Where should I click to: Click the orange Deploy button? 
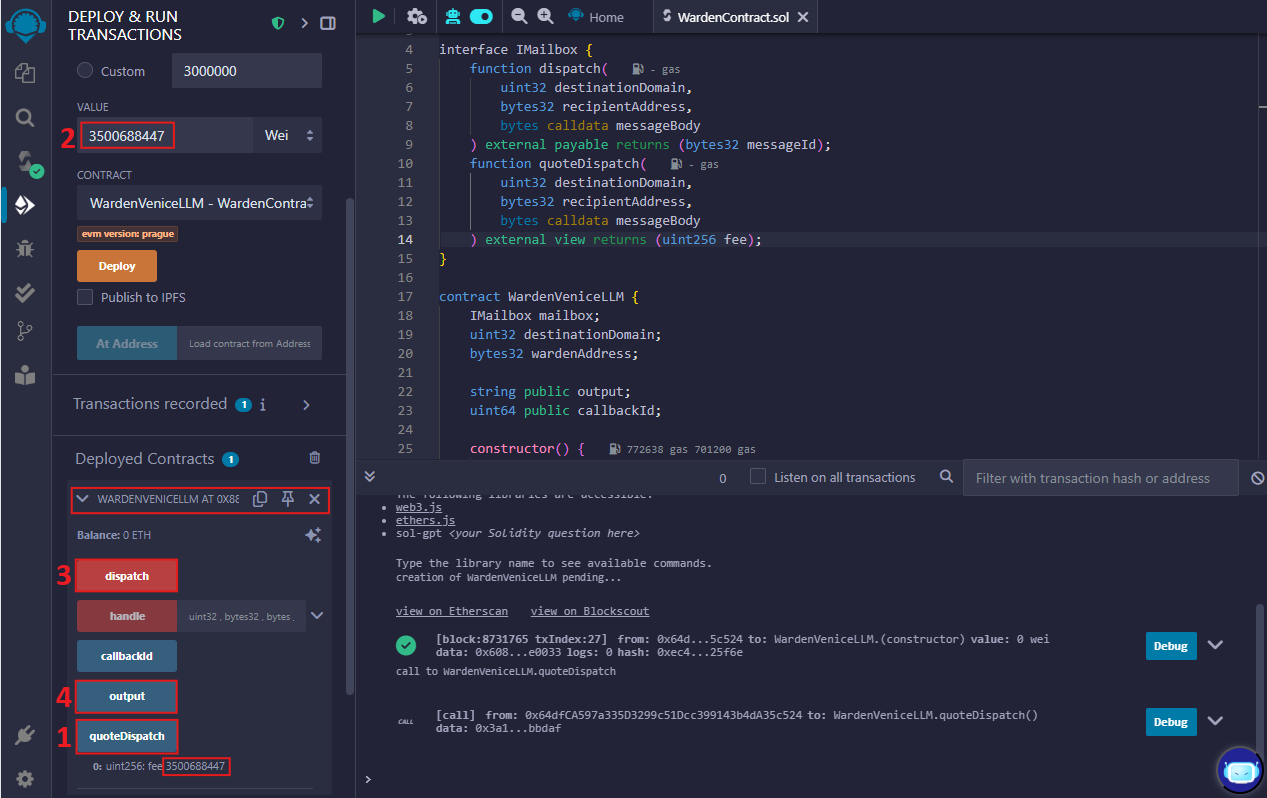[x=117, y=266]
